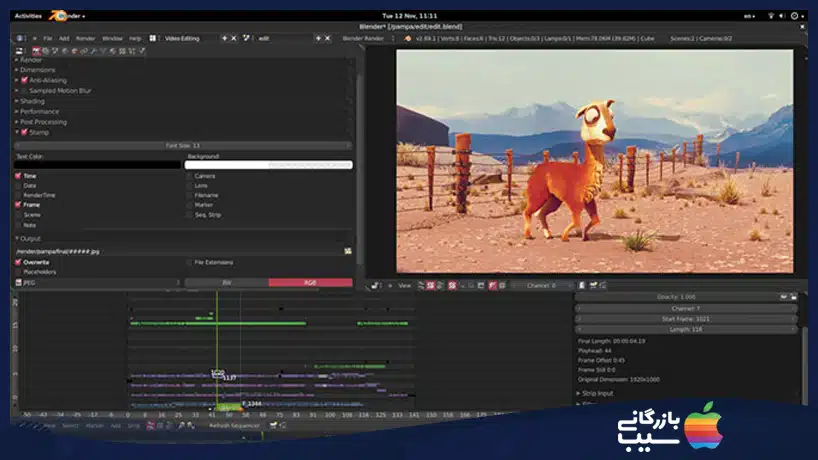The width and height of the screenshot is (818, 460).
Task: Click the Background white color swatch
Action: (x=269, y=165)
